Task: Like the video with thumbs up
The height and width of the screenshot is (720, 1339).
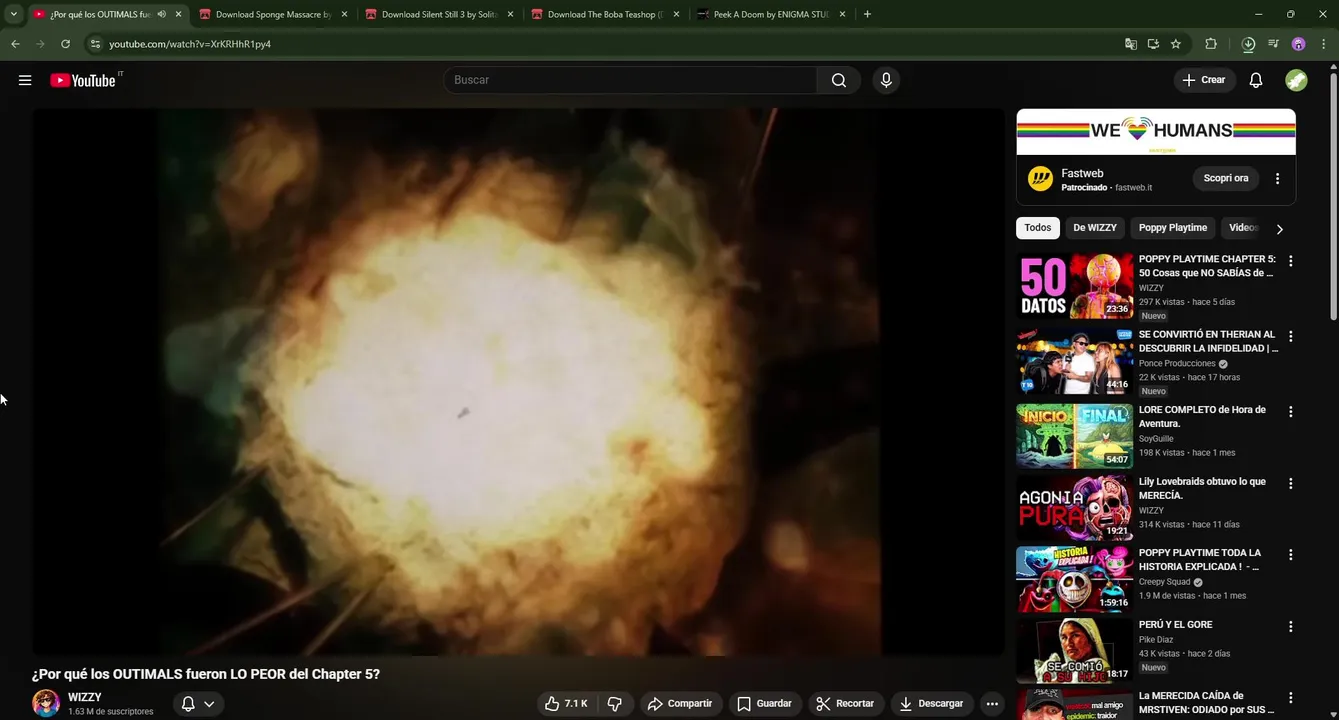Action: (x=565, y=704)
